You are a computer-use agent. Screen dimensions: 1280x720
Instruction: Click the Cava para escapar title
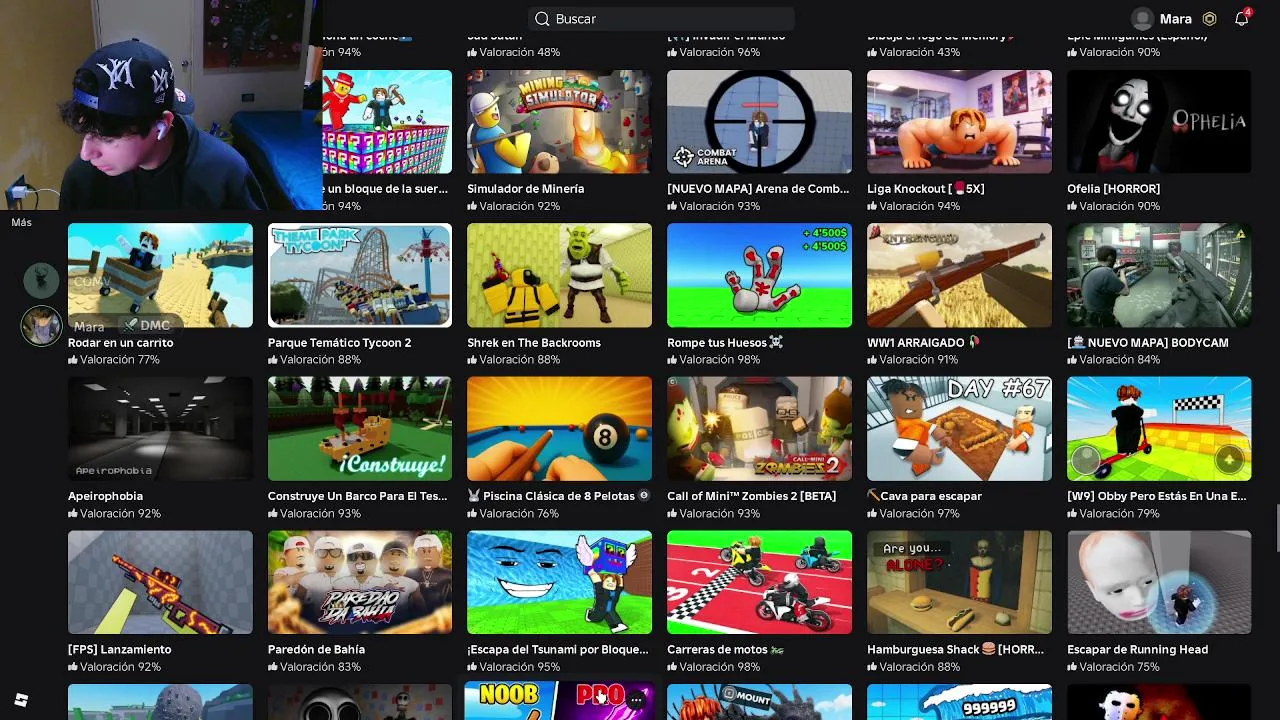pyautogui.click(x=925, y=496)
